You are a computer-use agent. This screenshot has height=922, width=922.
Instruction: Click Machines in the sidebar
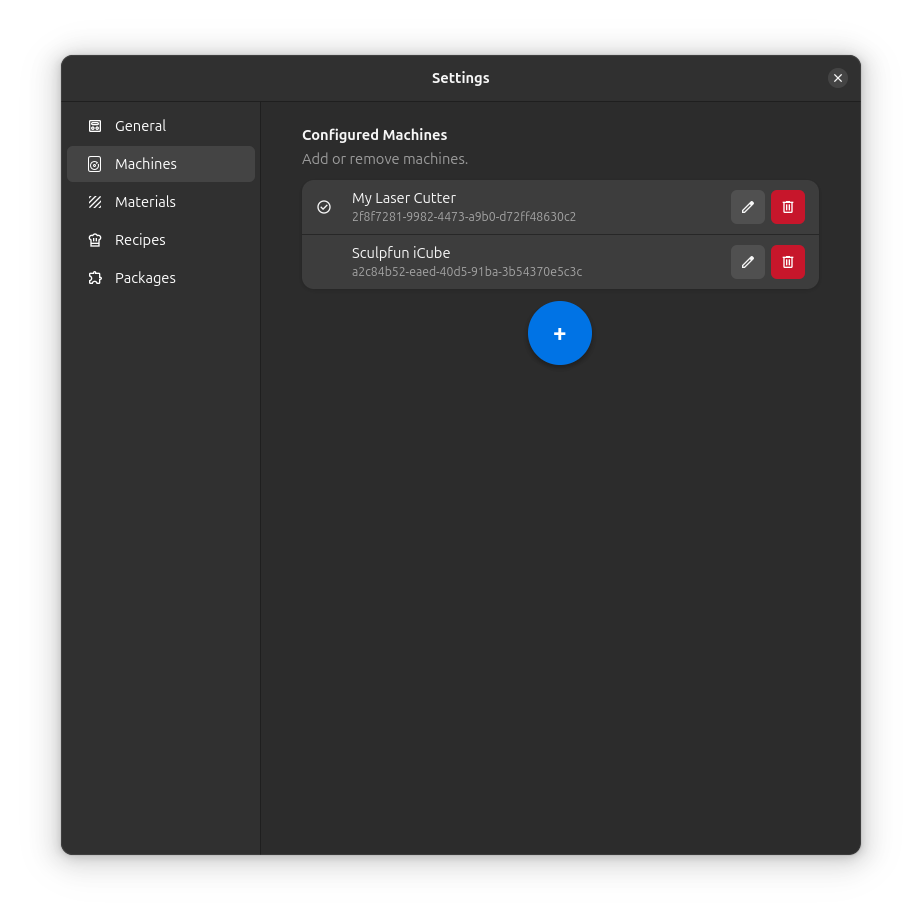(146, 164)
